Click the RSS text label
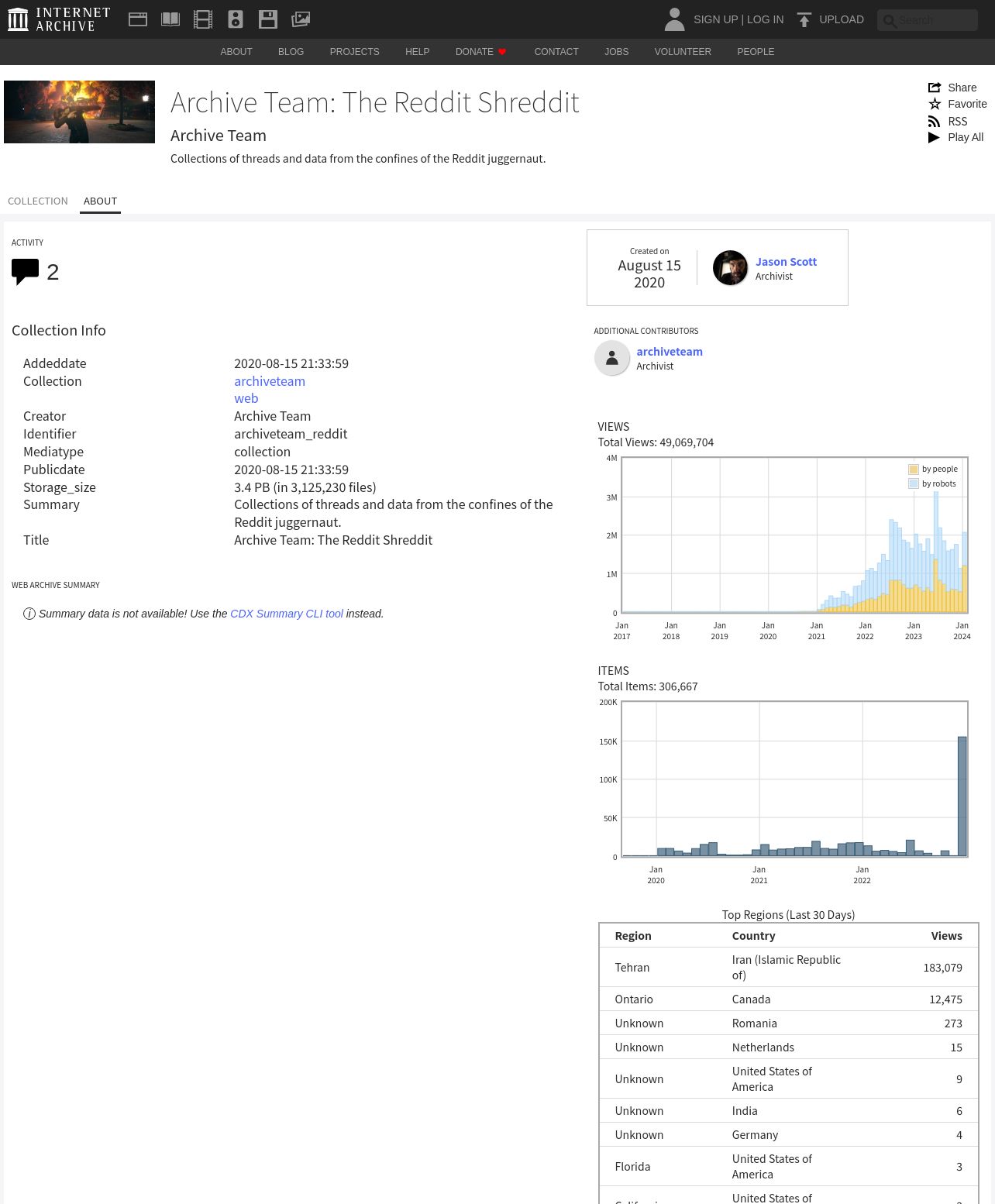The height and width of the screenshot is (1204, 995). [x=958, y=122]
